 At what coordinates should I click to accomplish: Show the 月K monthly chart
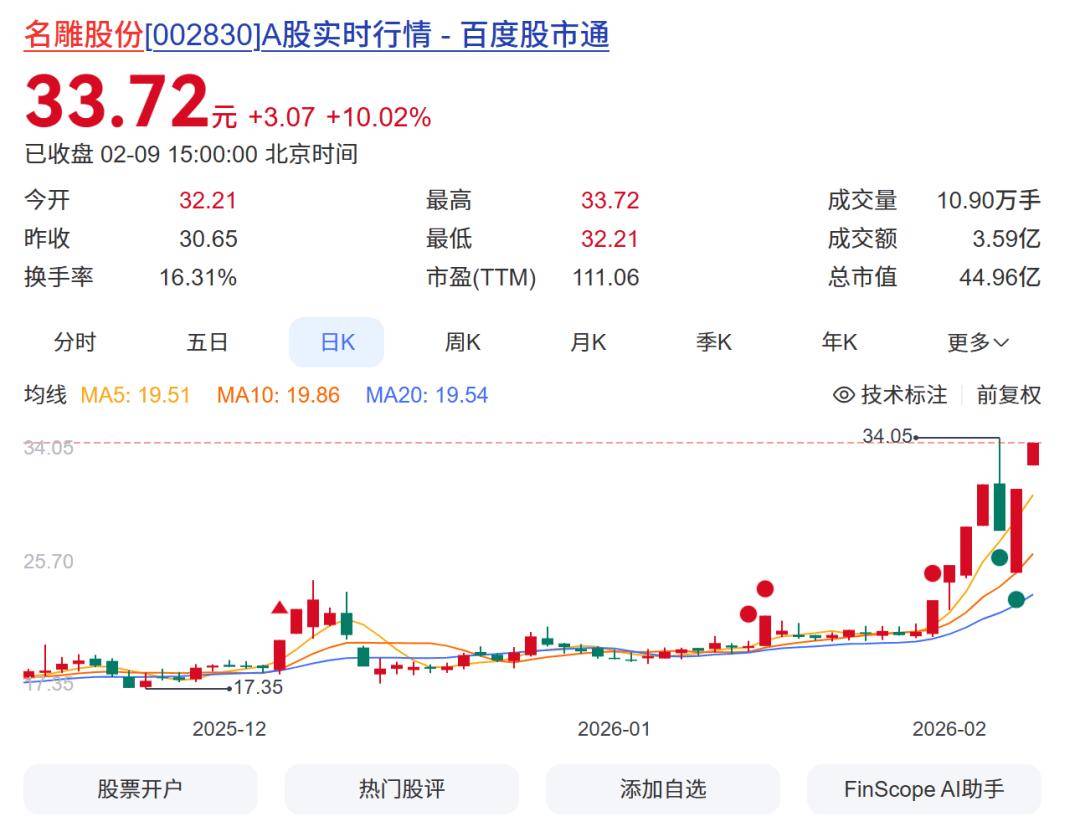coord(588,343)
